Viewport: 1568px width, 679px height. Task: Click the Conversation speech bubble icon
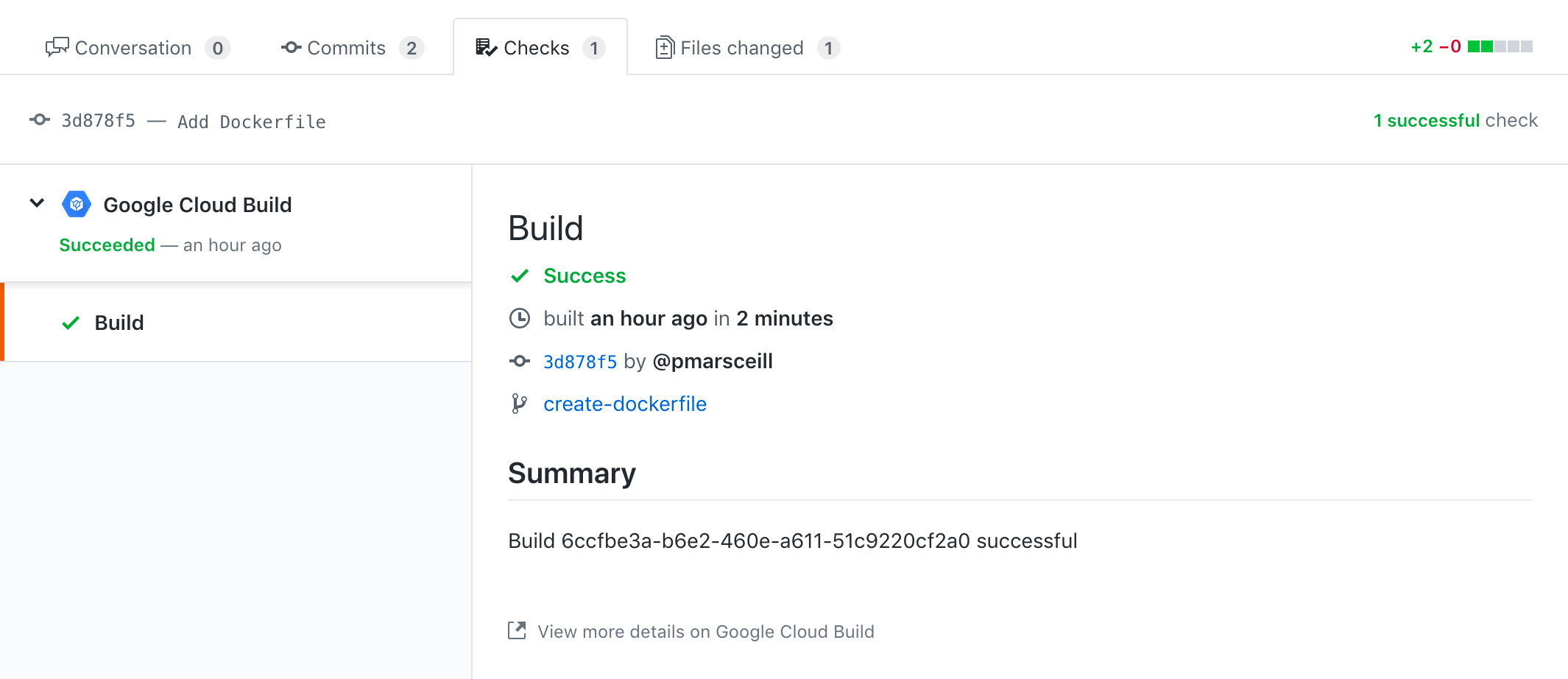(57, 46)
